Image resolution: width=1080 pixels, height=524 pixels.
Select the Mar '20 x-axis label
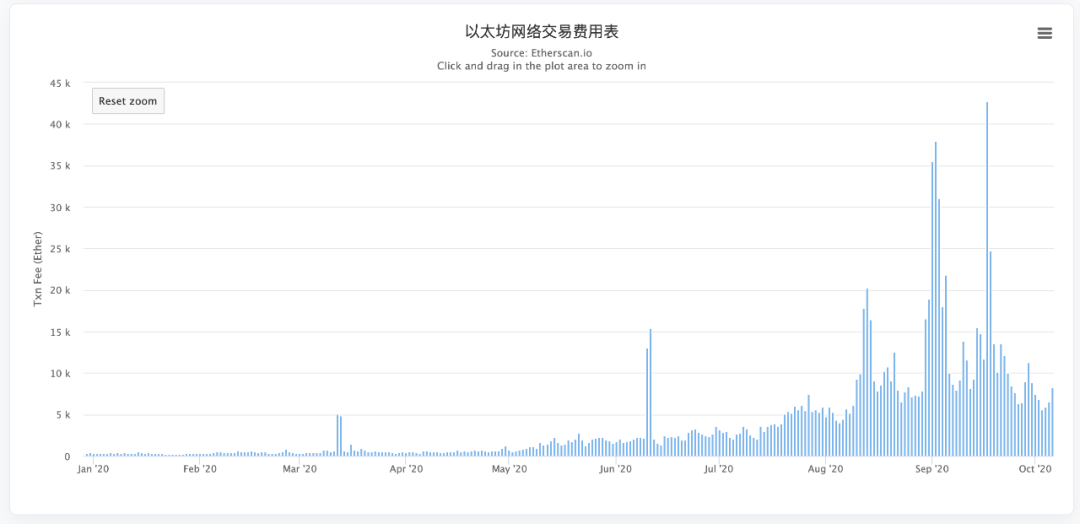click(x=300, y=470)
